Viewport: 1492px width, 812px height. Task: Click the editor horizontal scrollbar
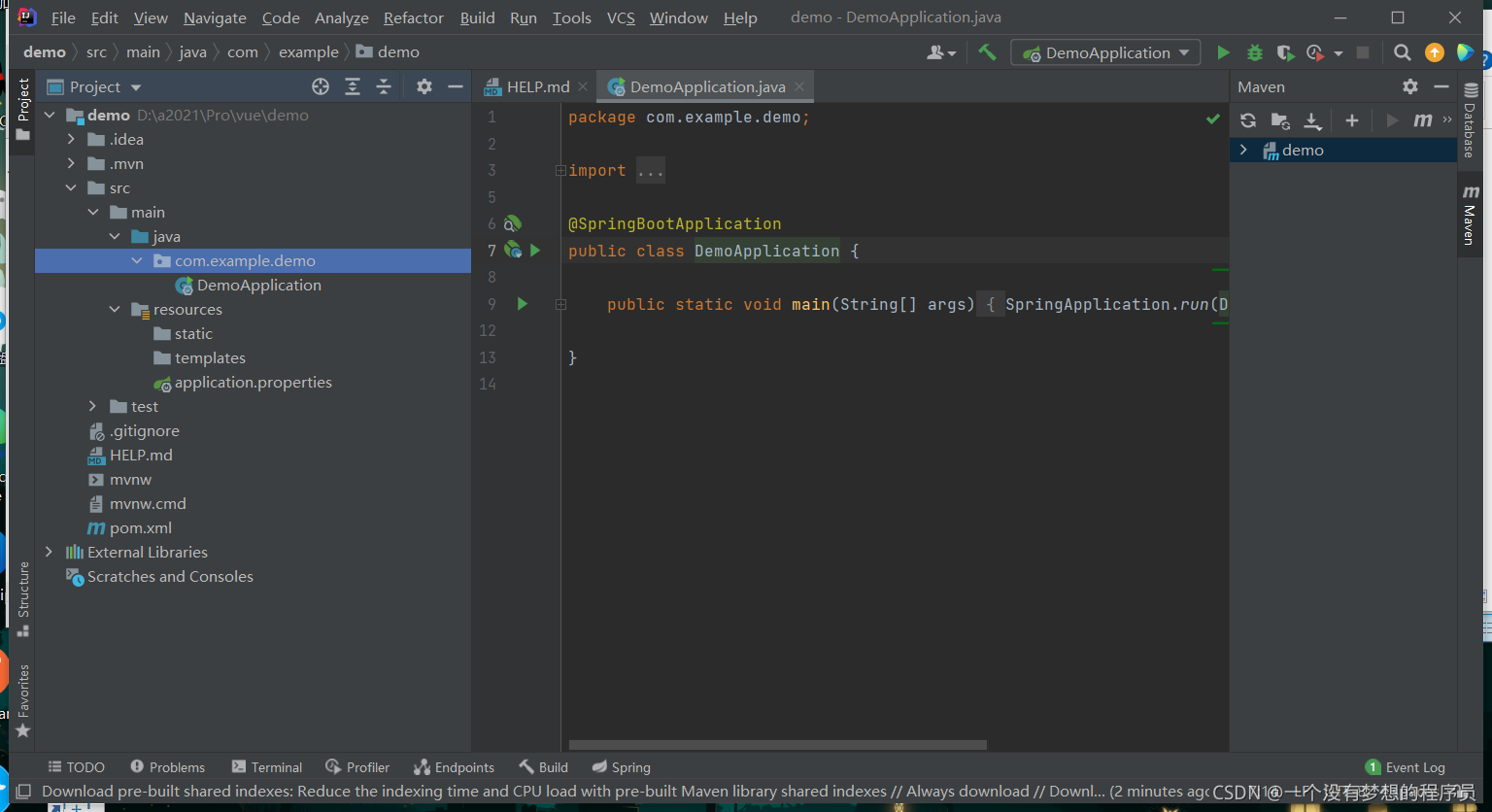point(778,746)
